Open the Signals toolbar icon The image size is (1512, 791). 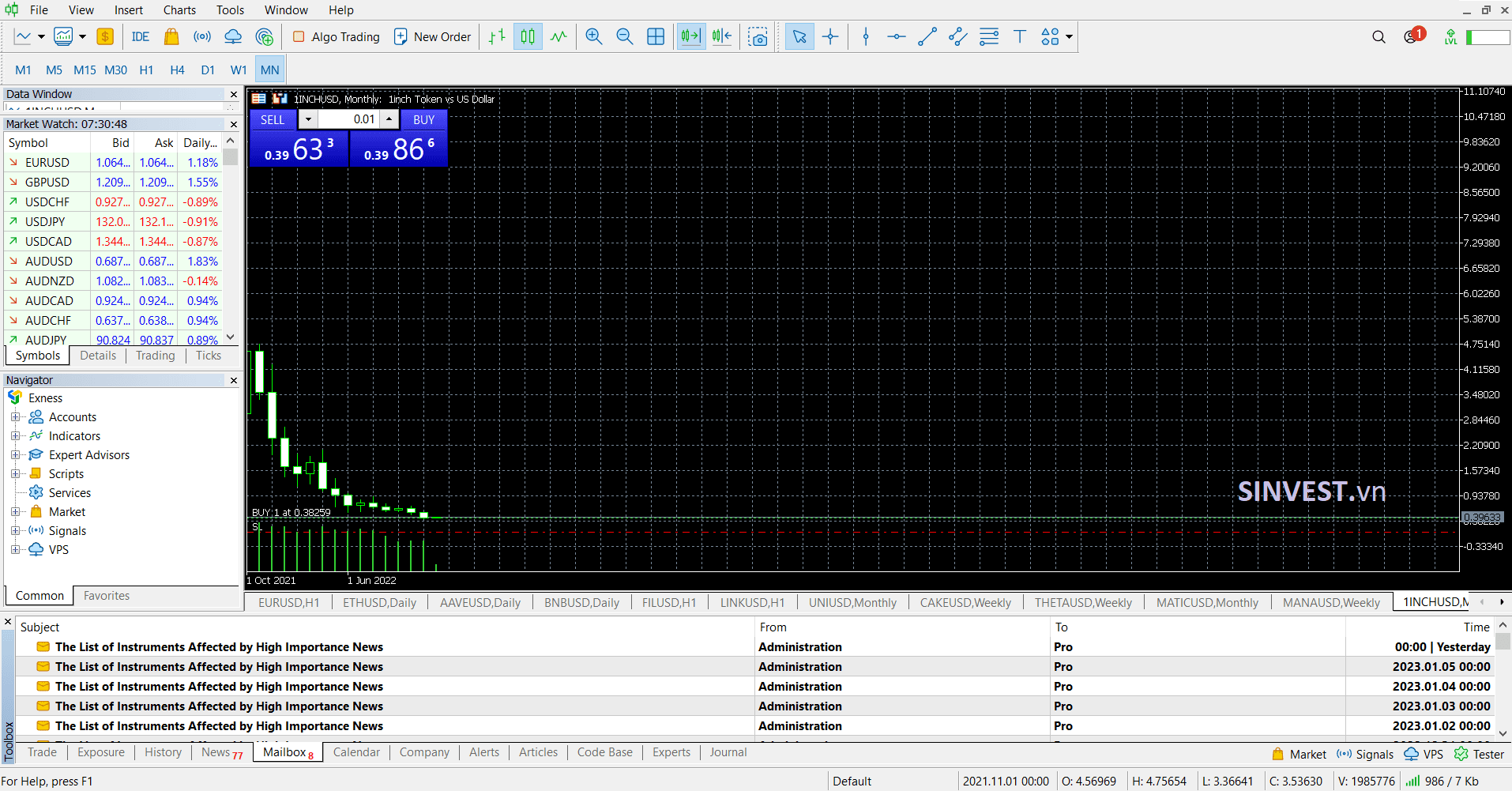click(x=202, y=36)
